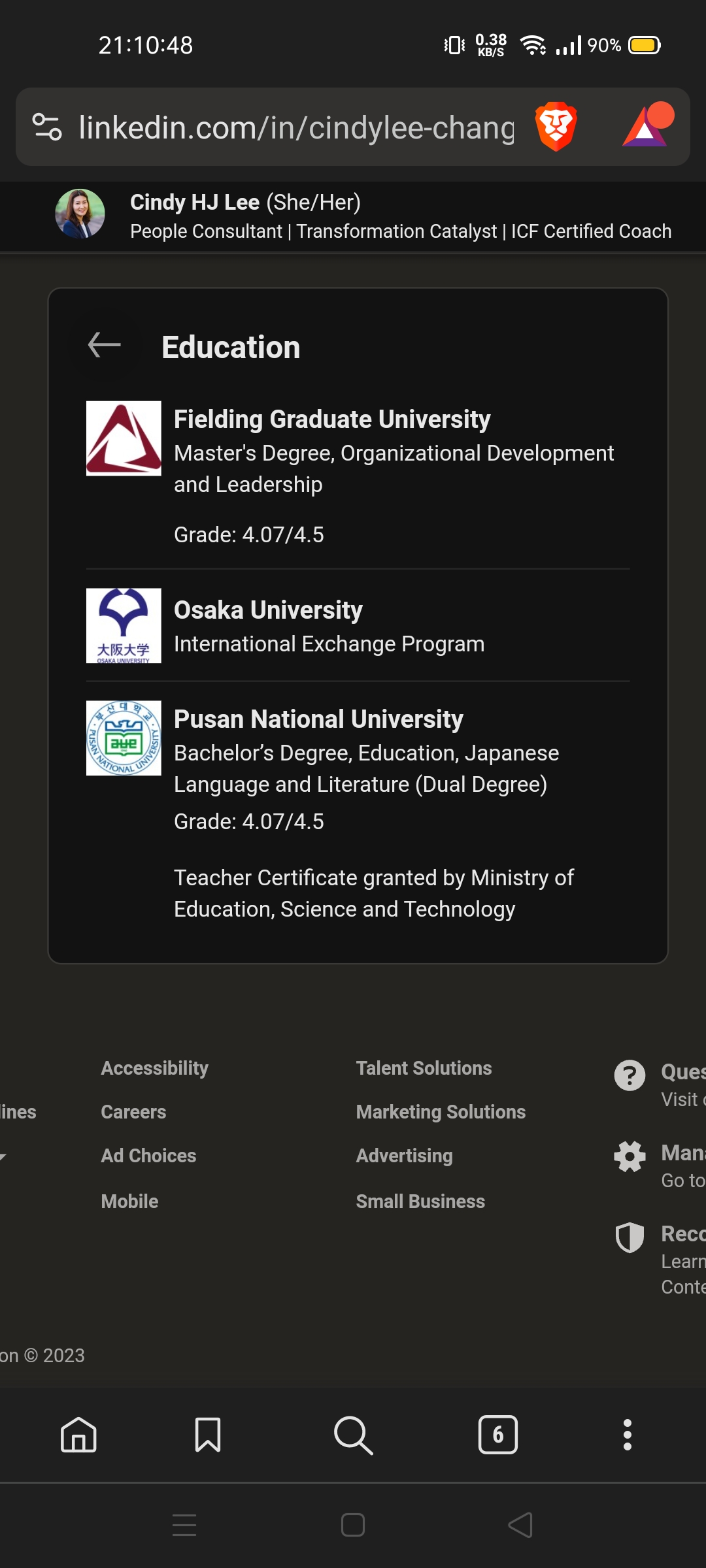Tap the Brave Rewards triangle icon
The width and height of the screenshot is (706, 1568).
point(647,126)
